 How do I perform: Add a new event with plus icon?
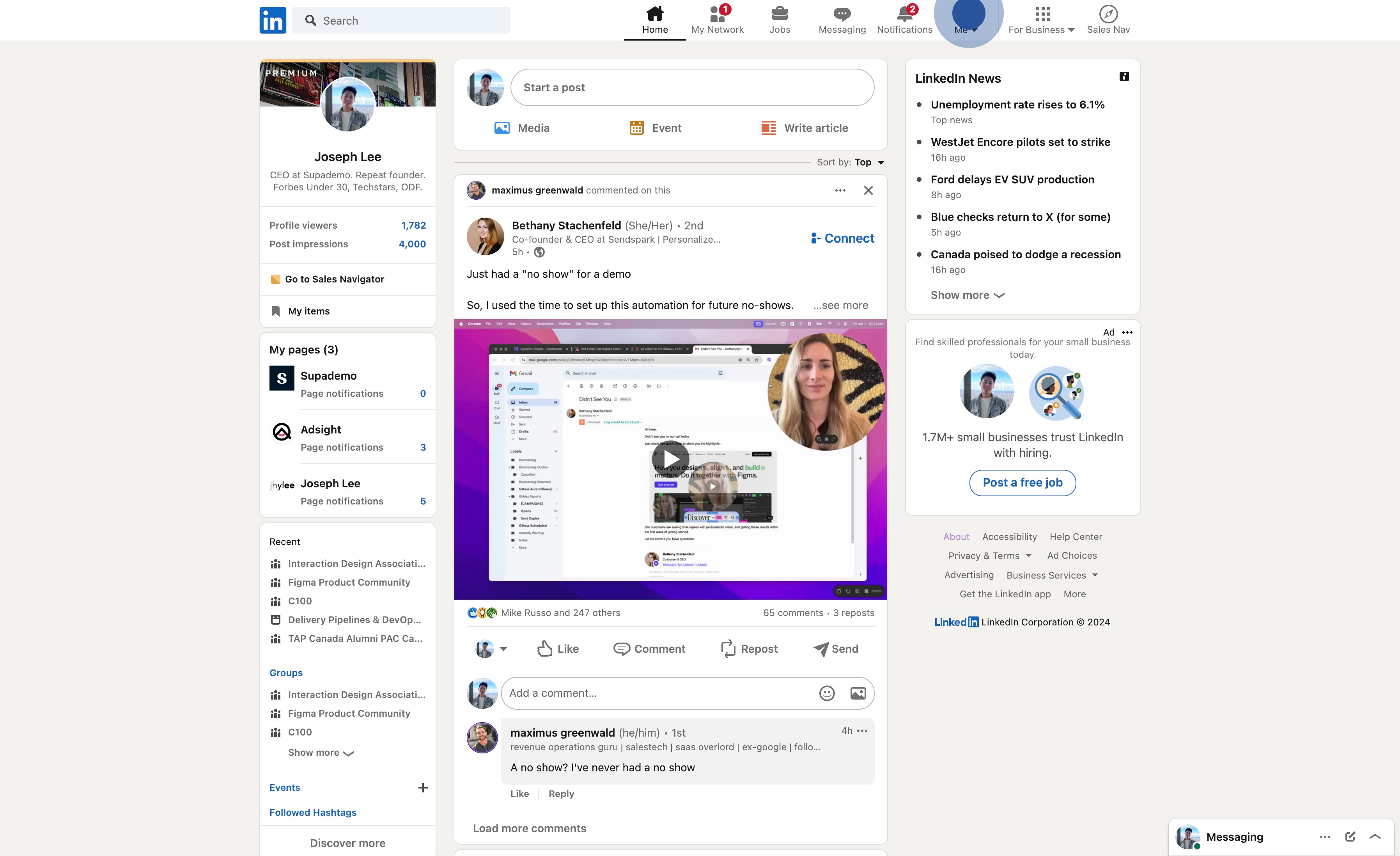422,787
